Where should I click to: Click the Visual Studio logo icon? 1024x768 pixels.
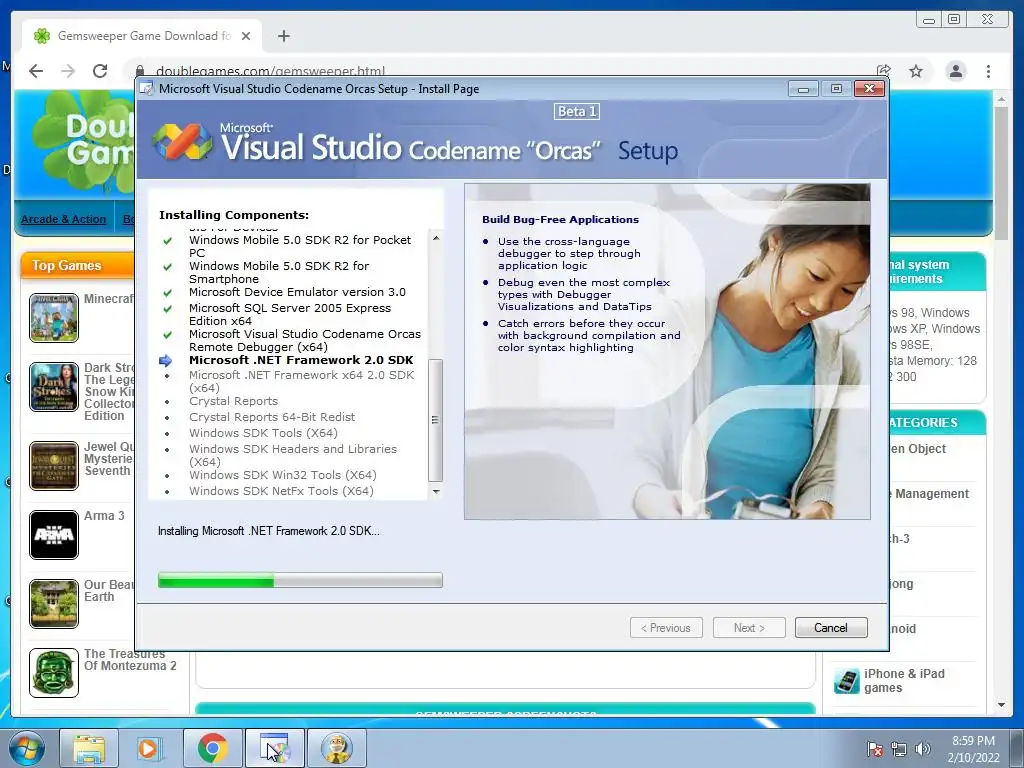(x=182, y=141)
